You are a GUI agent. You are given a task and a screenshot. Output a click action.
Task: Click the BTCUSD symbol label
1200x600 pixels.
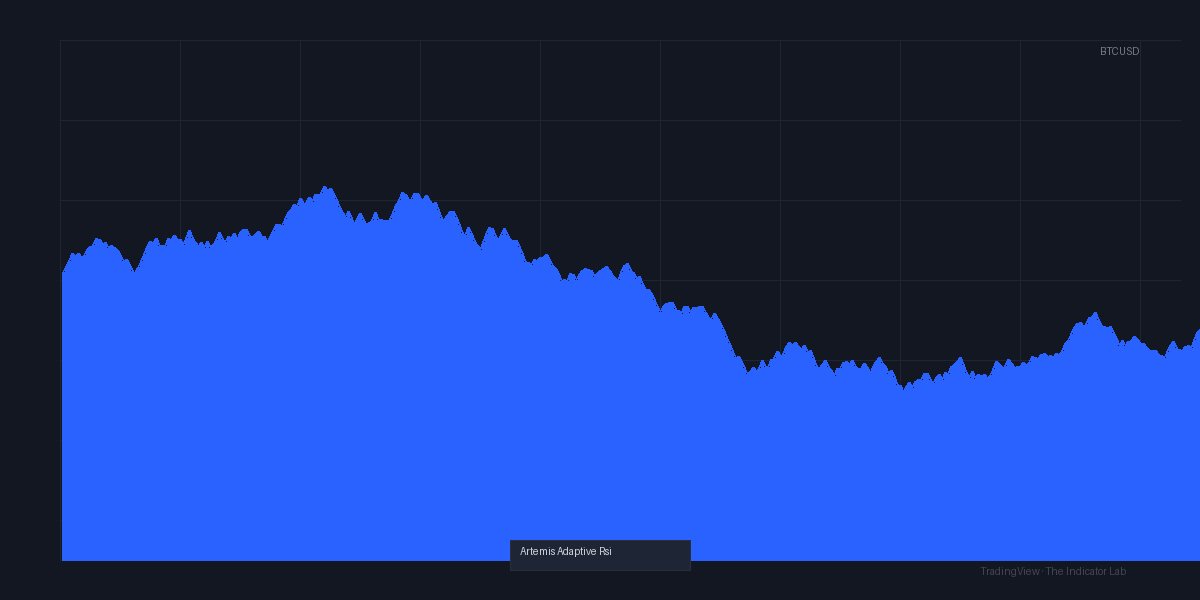click(1119, 51)
